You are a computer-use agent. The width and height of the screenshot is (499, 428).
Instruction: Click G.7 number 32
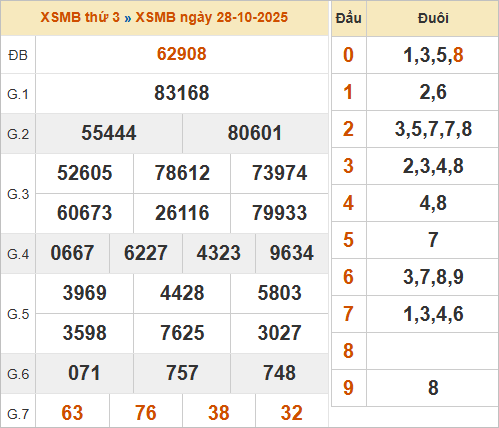point(292,413)
